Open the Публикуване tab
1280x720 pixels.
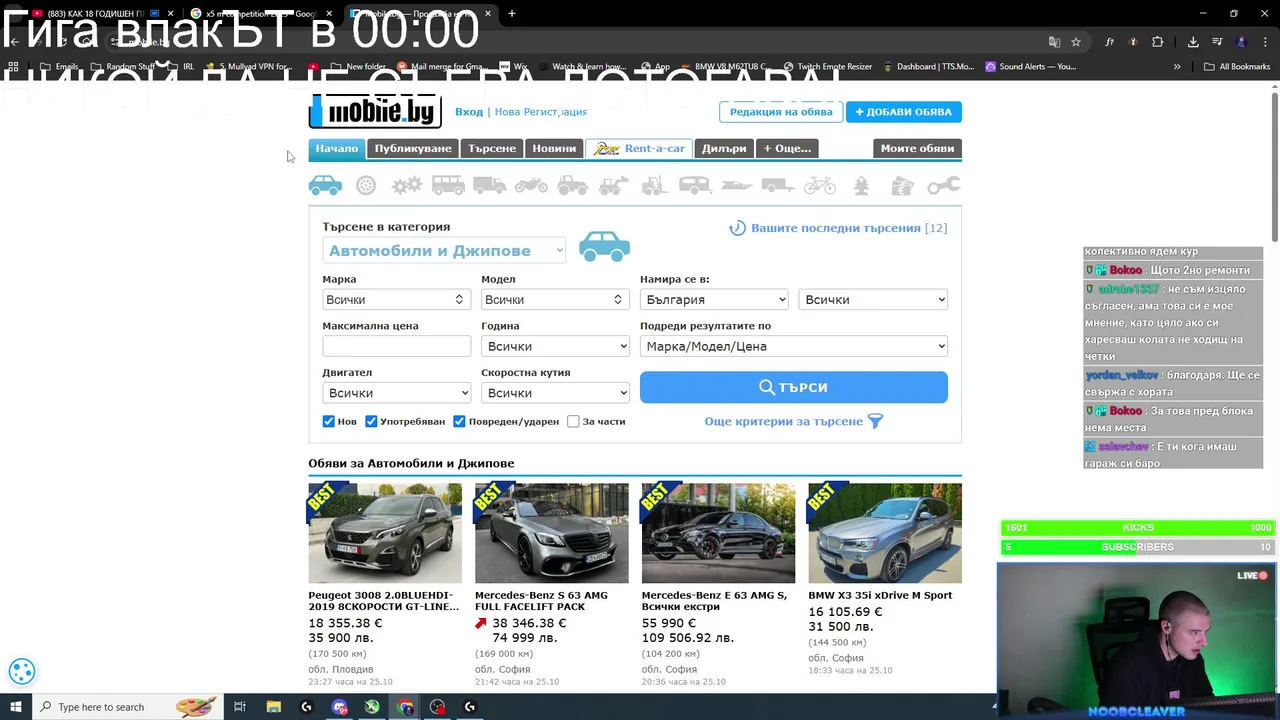413,148
